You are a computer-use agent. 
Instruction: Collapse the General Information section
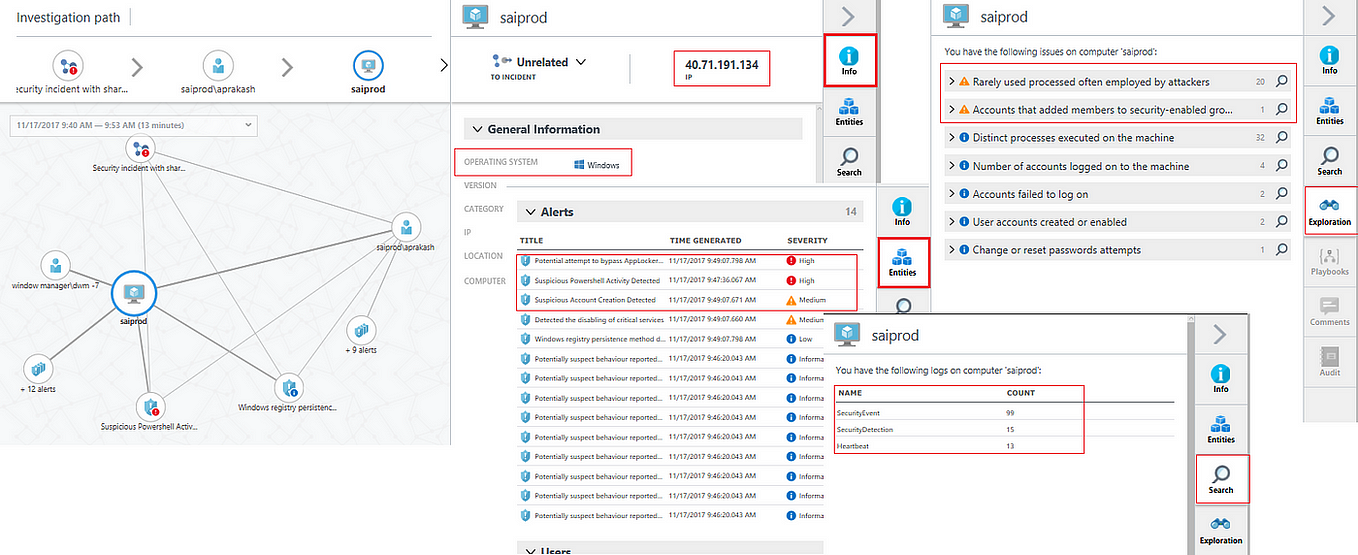(x=476, y=129)
